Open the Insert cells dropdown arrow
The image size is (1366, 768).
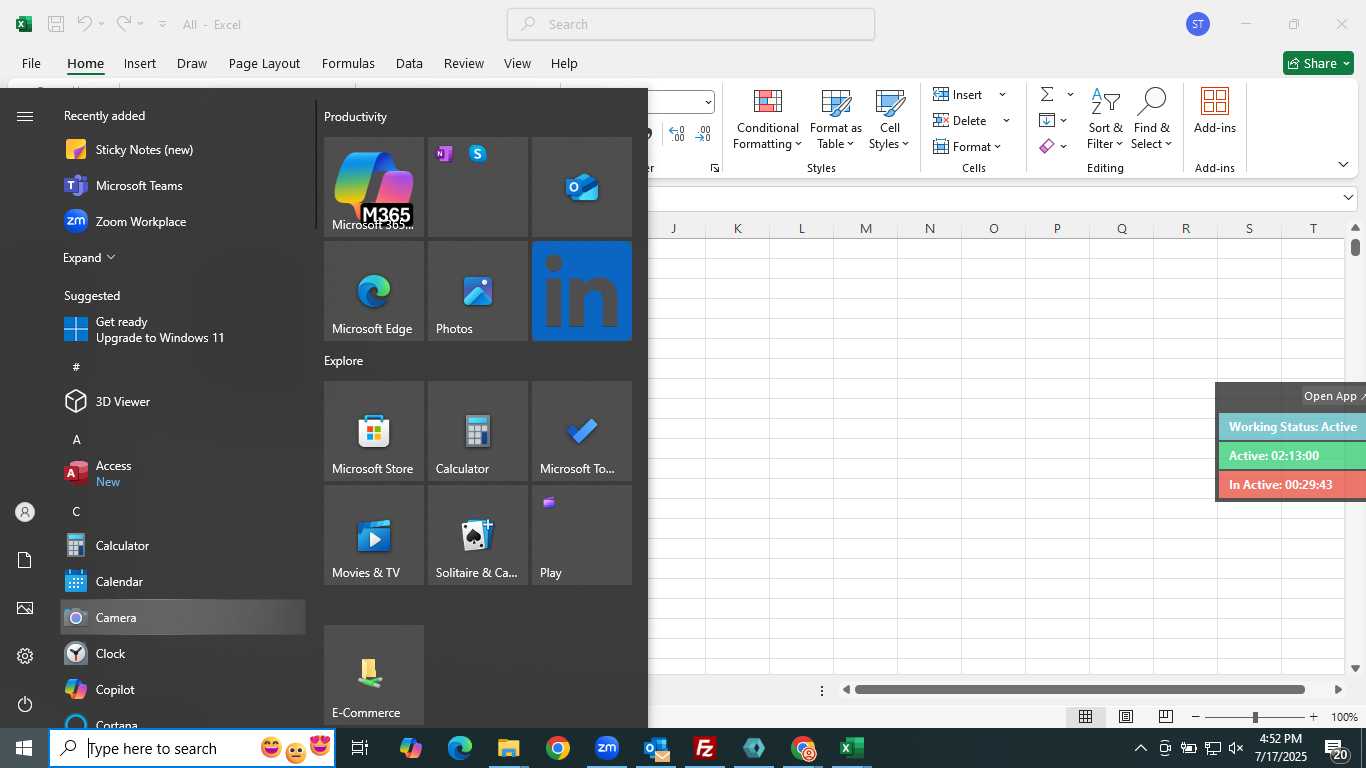[1002, 95]
